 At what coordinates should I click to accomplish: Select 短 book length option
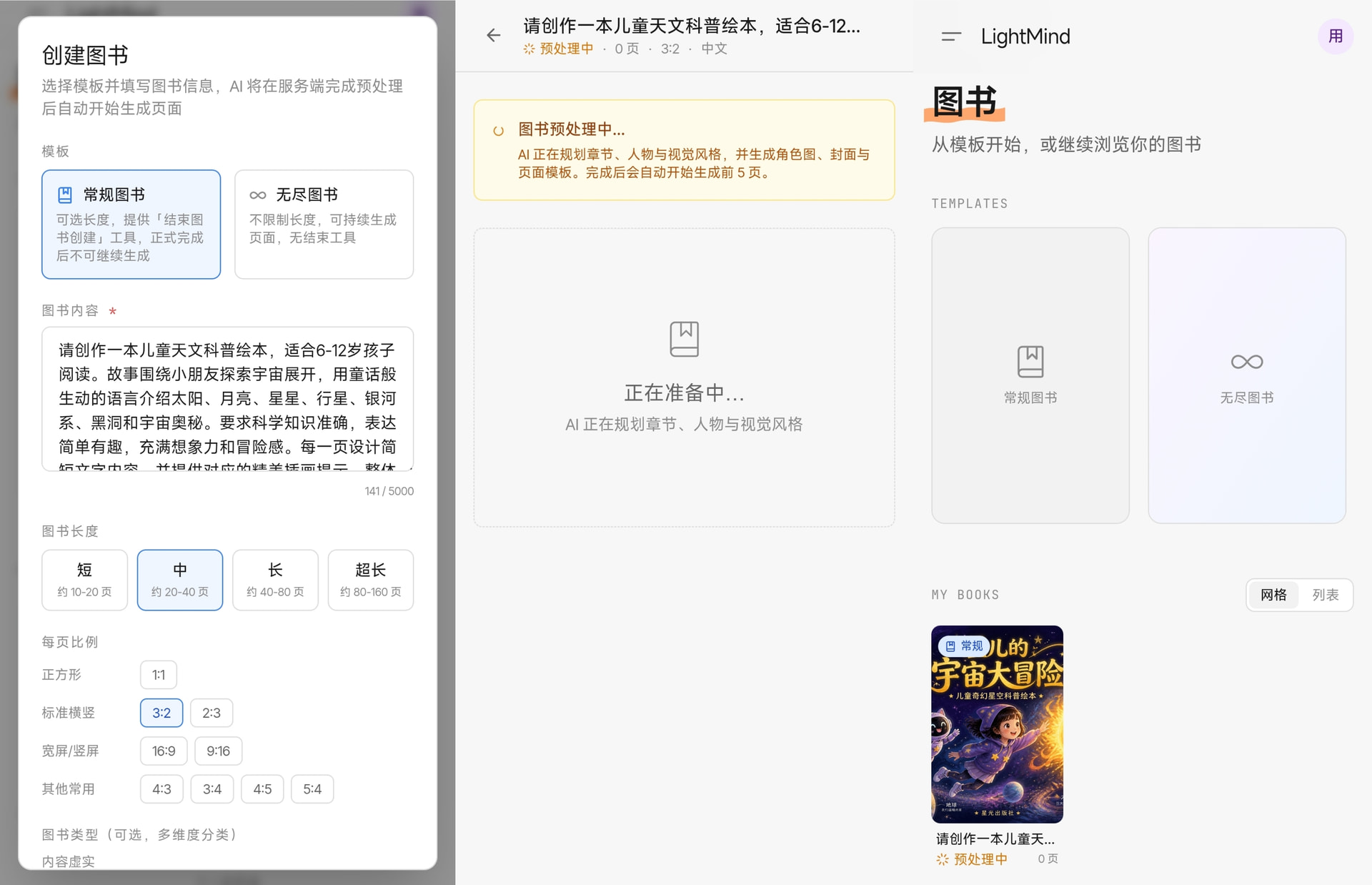[84, 580]
